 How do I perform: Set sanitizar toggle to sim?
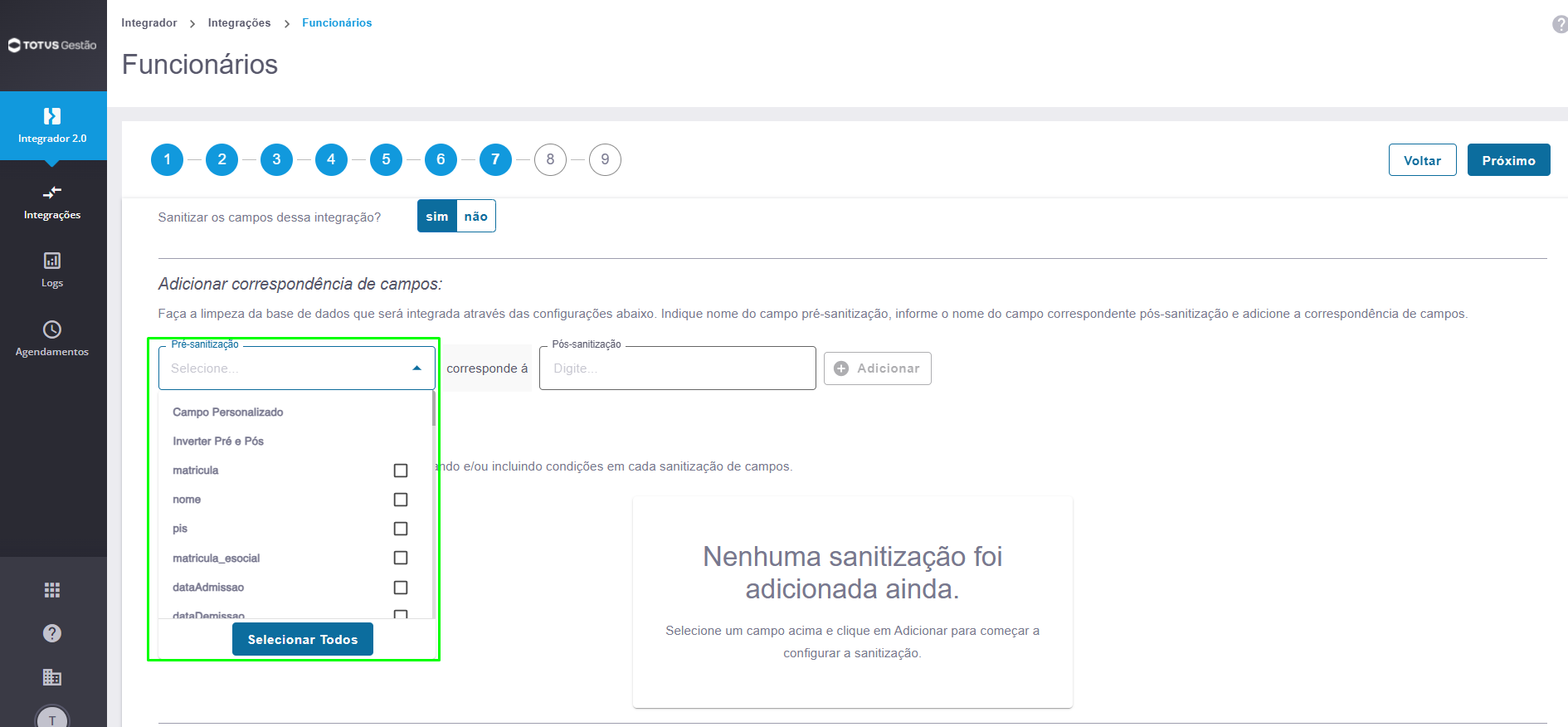click(x=437, y=216)
